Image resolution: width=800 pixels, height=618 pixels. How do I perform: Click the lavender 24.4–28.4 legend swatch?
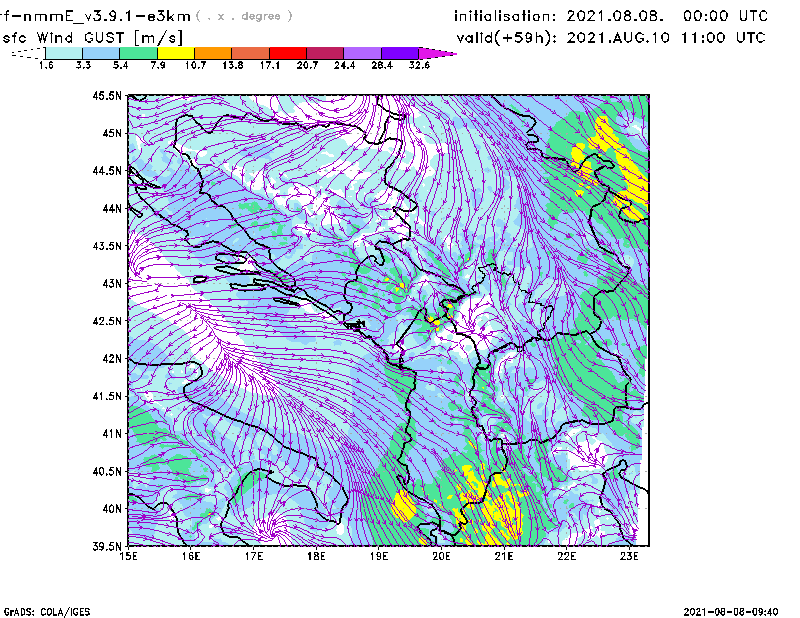tap(362, 53)
